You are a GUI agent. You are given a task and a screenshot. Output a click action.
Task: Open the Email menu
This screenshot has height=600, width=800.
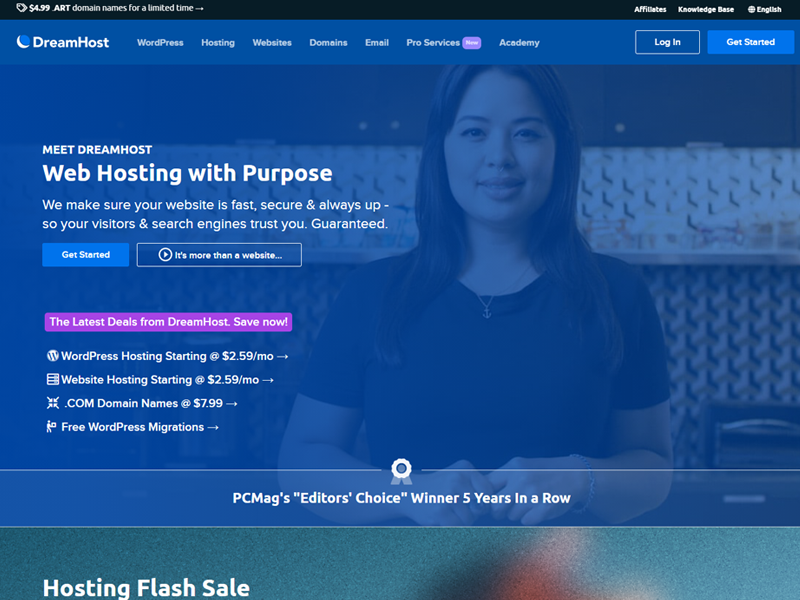pos(377,42)
